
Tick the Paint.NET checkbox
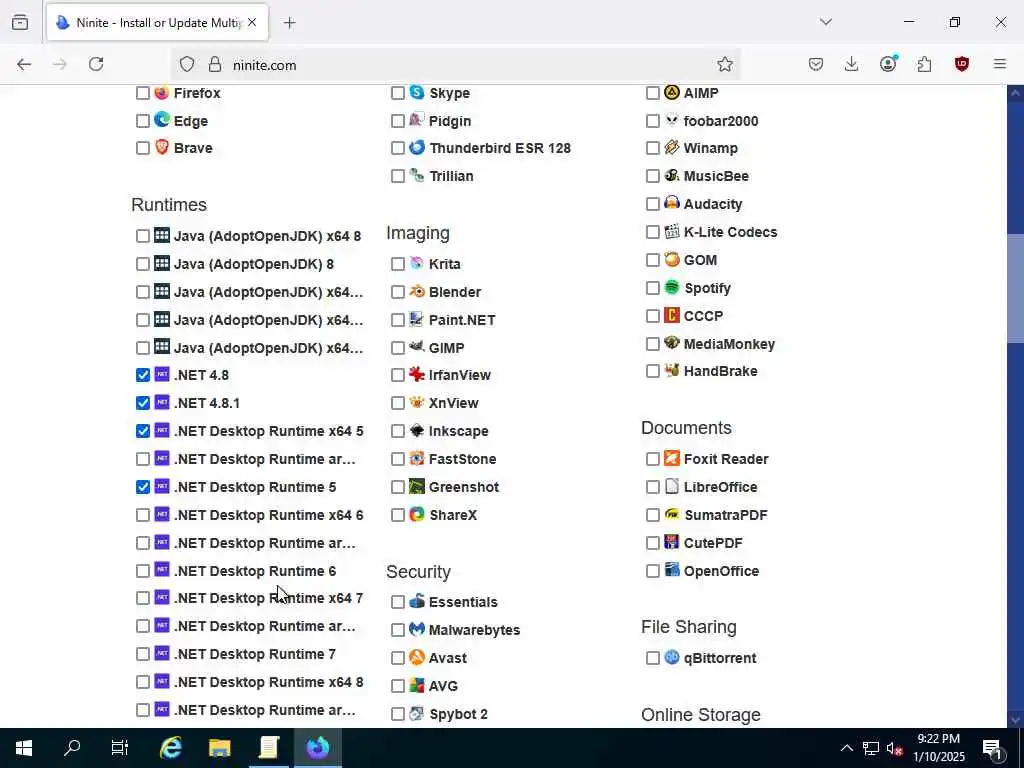click(x=398, y=320)
